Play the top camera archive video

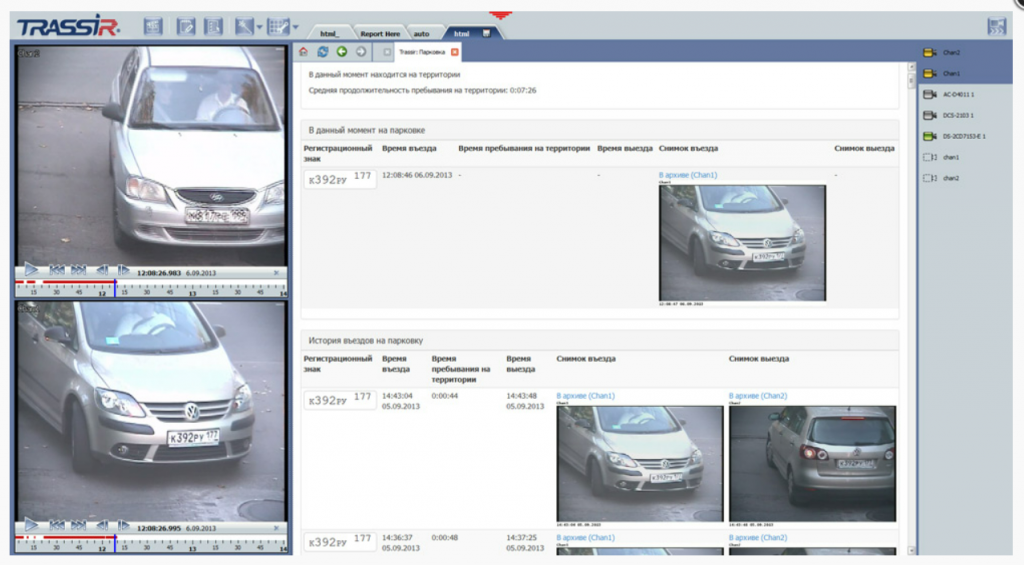click(x=31, y=269)
